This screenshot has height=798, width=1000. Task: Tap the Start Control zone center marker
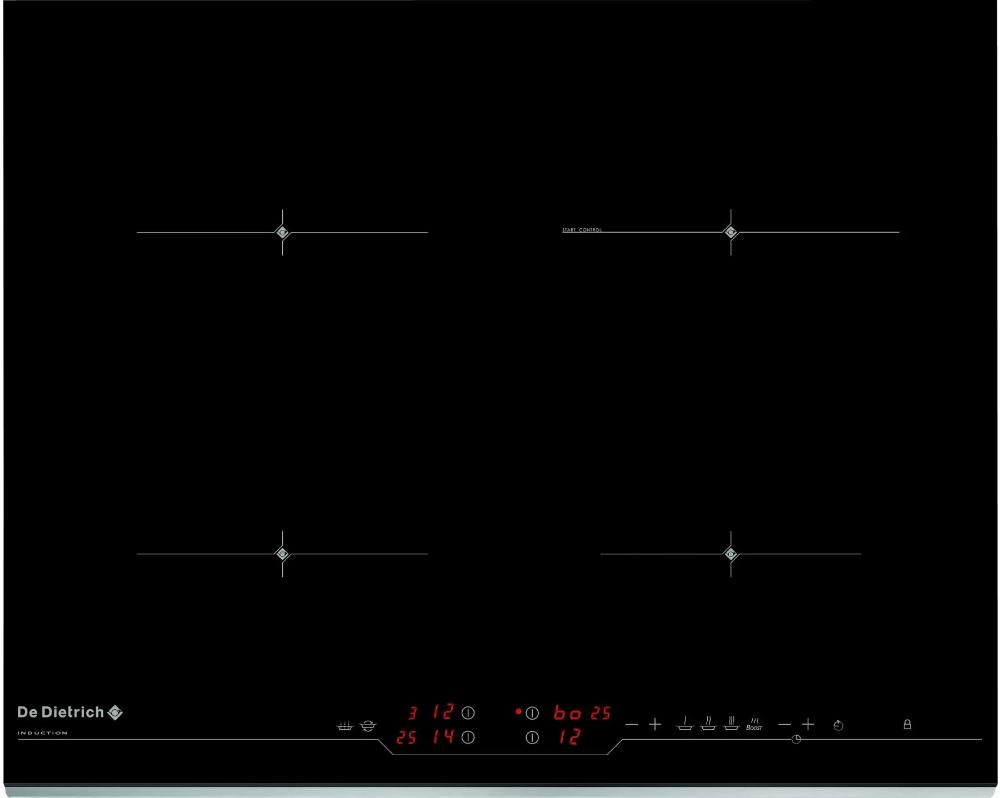(x=731, y=232)
